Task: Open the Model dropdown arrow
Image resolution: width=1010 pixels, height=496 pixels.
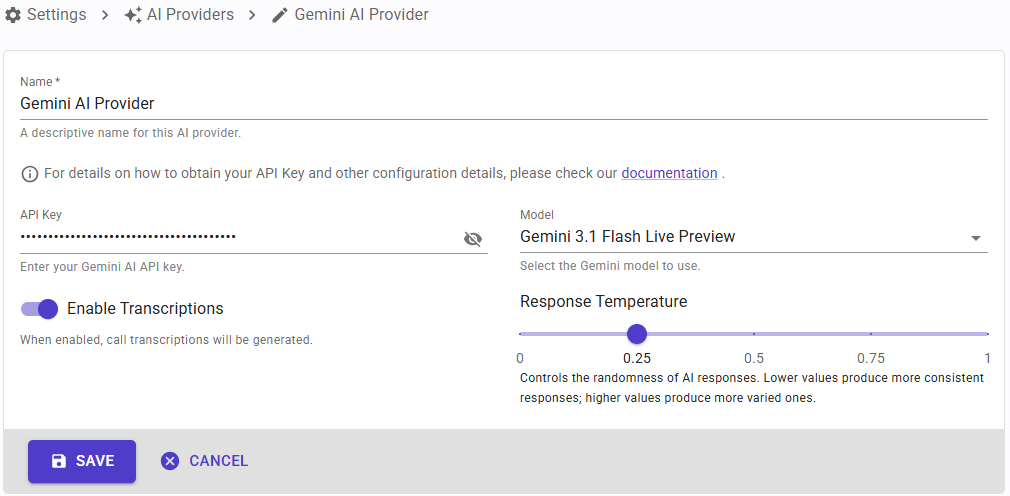Action: point(976,238)
